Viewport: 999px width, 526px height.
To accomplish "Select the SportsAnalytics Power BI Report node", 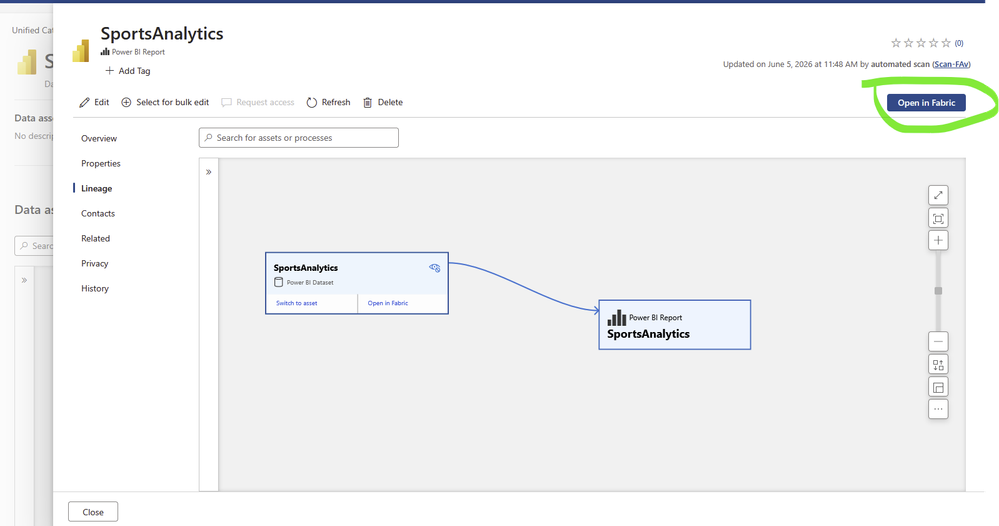I will coord(675,325).
